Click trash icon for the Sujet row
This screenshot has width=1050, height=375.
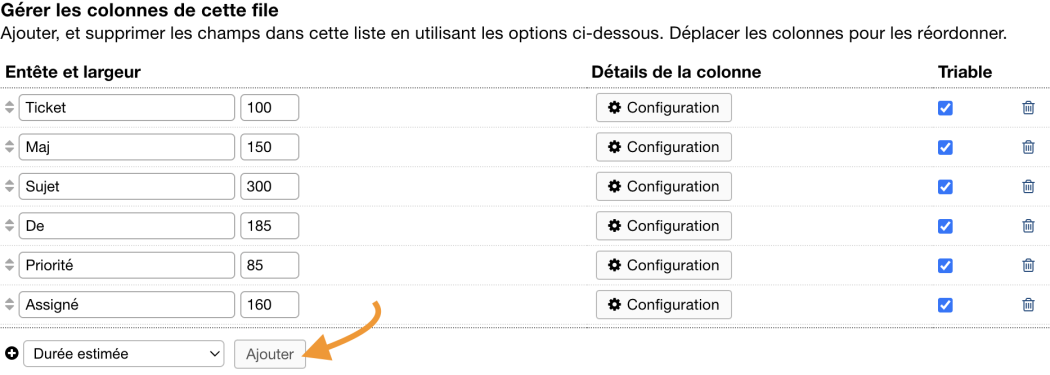click(1028, 187)
